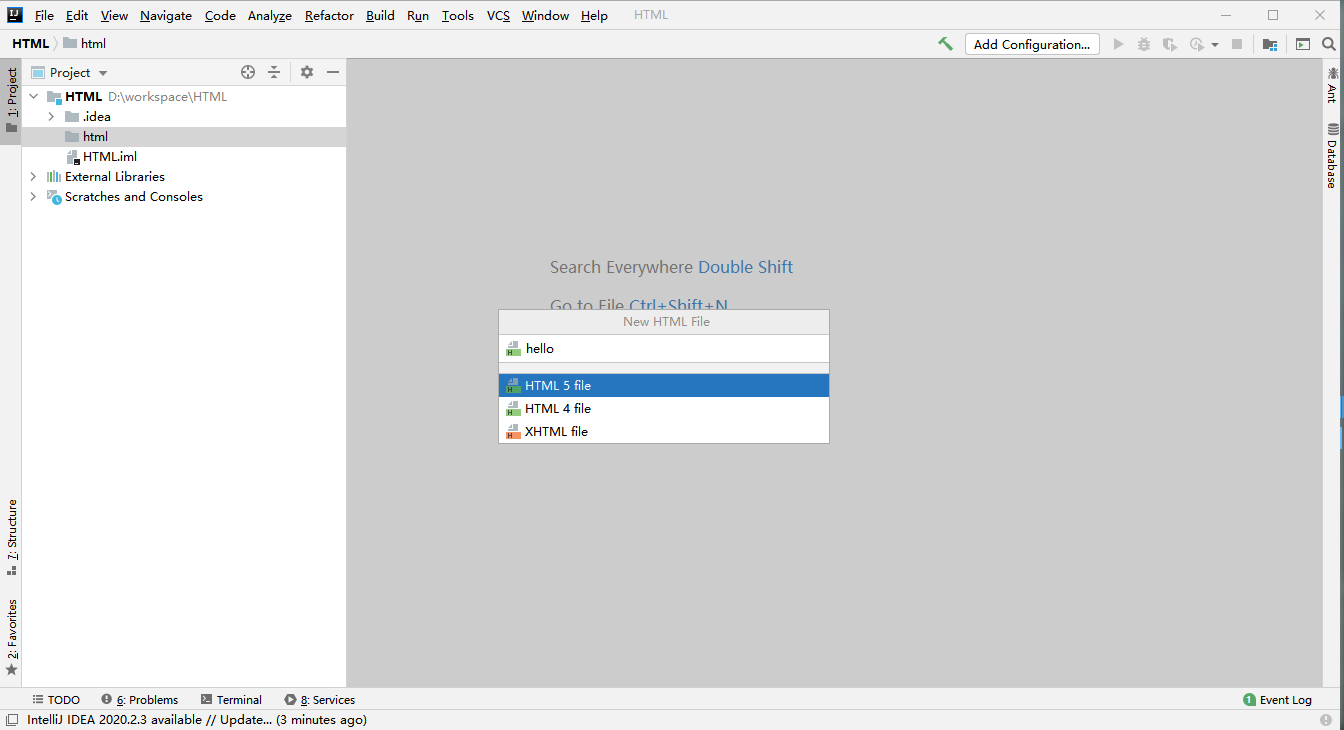Open the Edit menu

[x=77, y=15]
